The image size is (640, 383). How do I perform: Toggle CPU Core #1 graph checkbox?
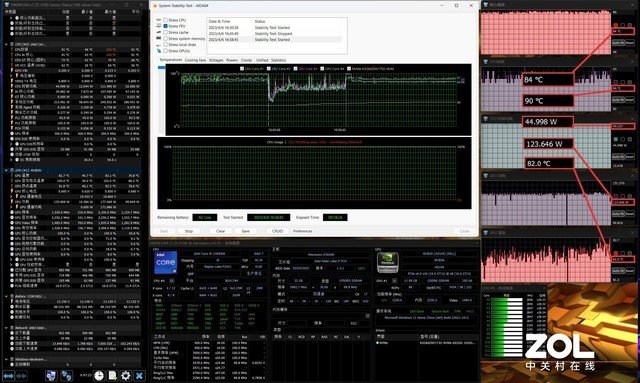tap(242, 69)
